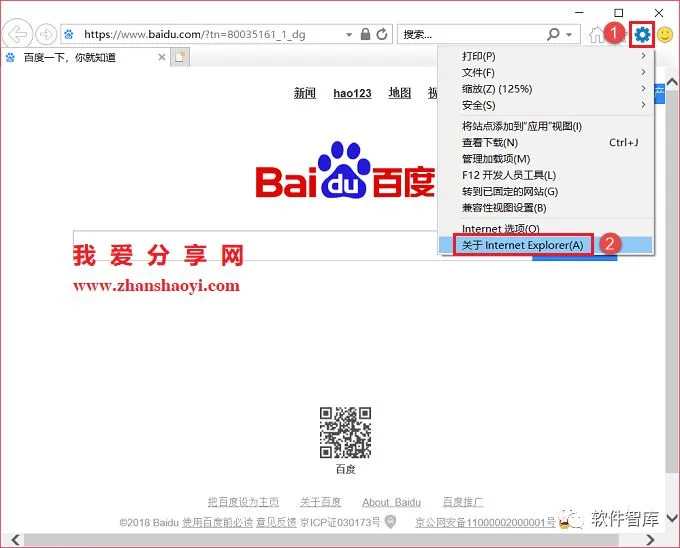Viewport: 680px width, 548px height.
Task: Select Internet 选项(O) menu item
Action: [x=546, y=228]
